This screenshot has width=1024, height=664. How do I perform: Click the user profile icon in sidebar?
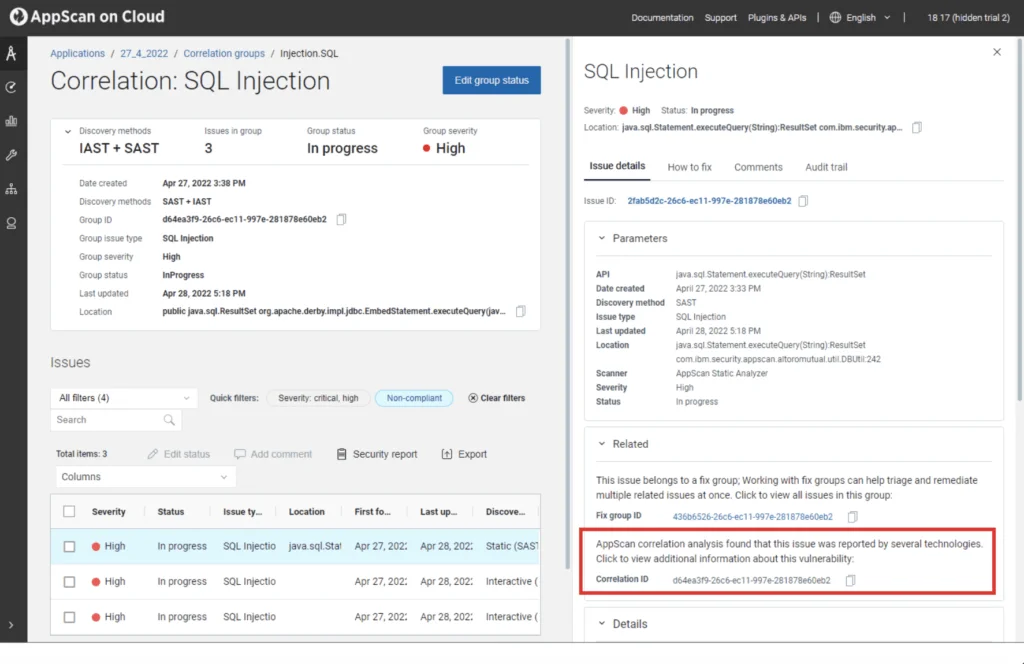pyautogui.click(x=12, y=222)
